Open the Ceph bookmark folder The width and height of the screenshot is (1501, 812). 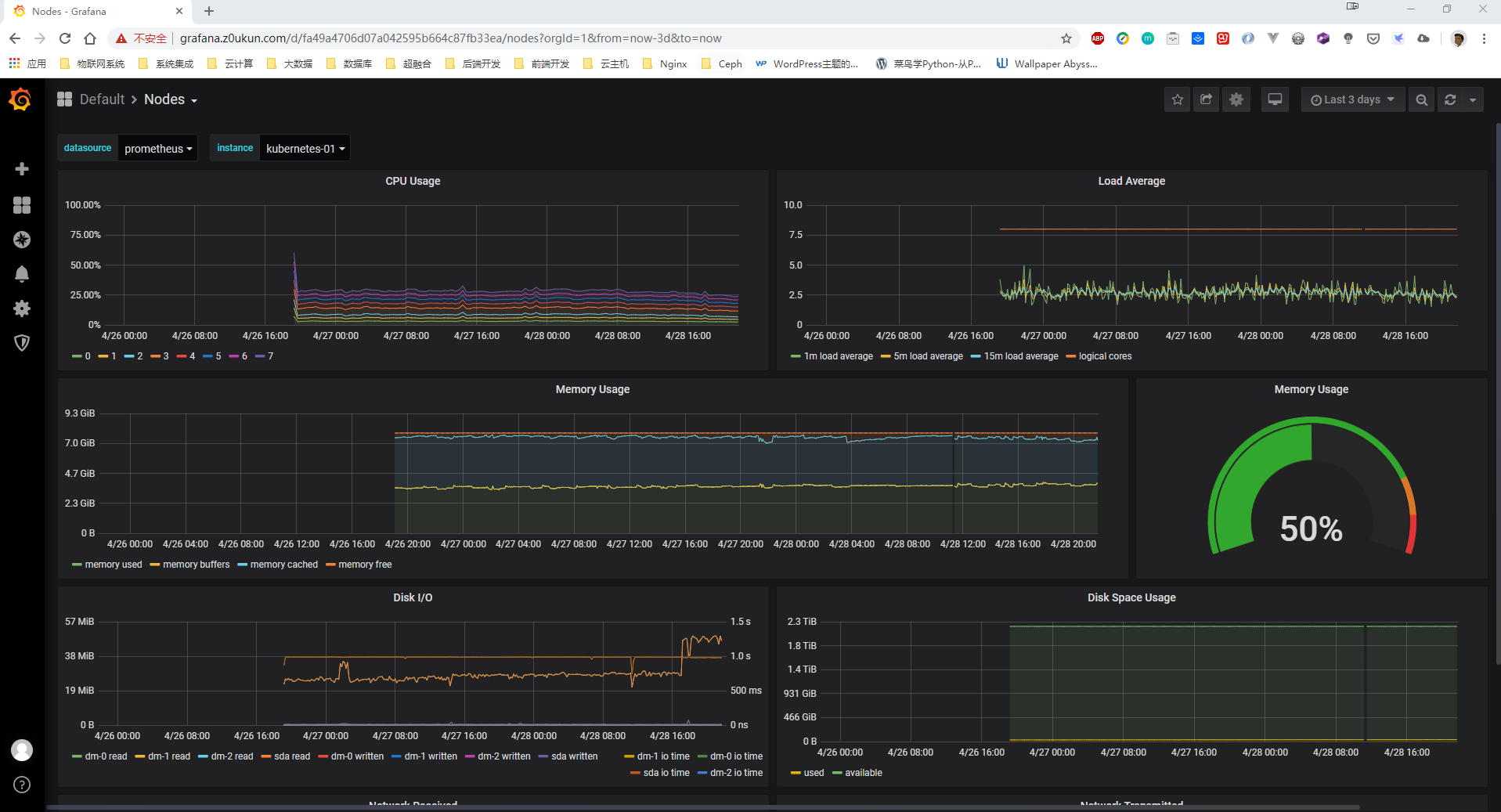point(722,64)
